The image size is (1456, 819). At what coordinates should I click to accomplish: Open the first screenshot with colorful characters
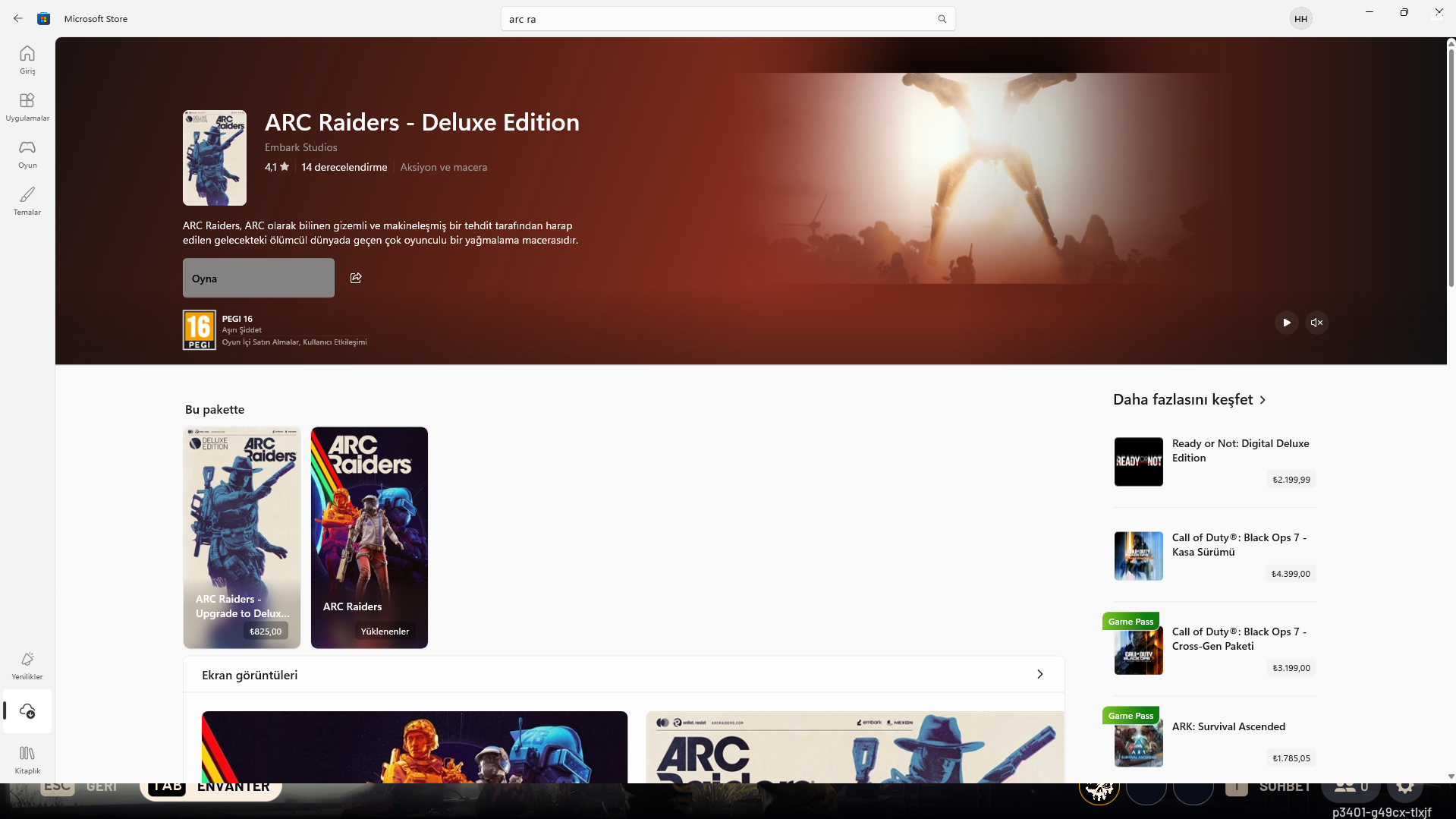coord(415,747)
